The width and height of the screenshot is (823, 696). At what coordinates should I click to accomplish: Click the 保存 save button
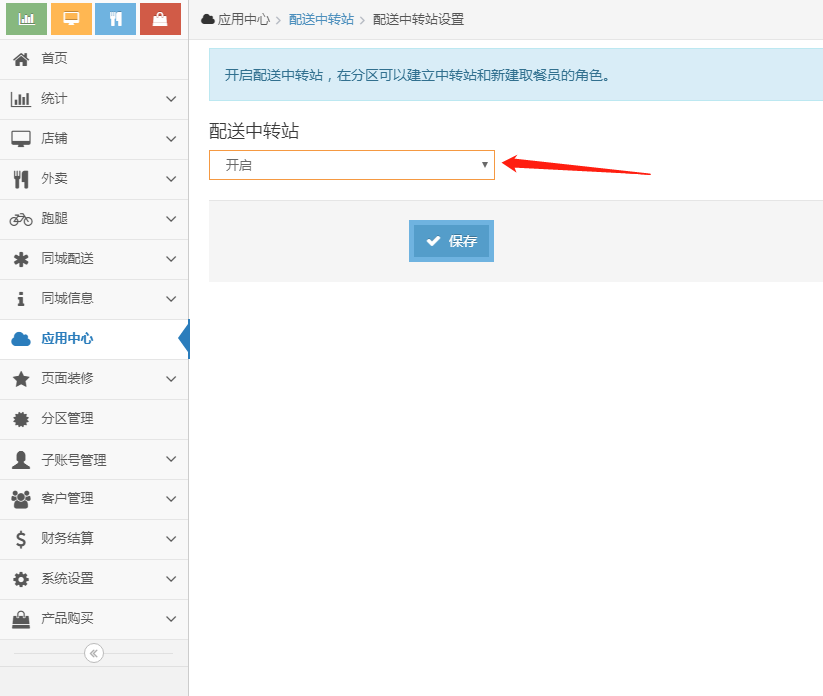coord(451,241)
